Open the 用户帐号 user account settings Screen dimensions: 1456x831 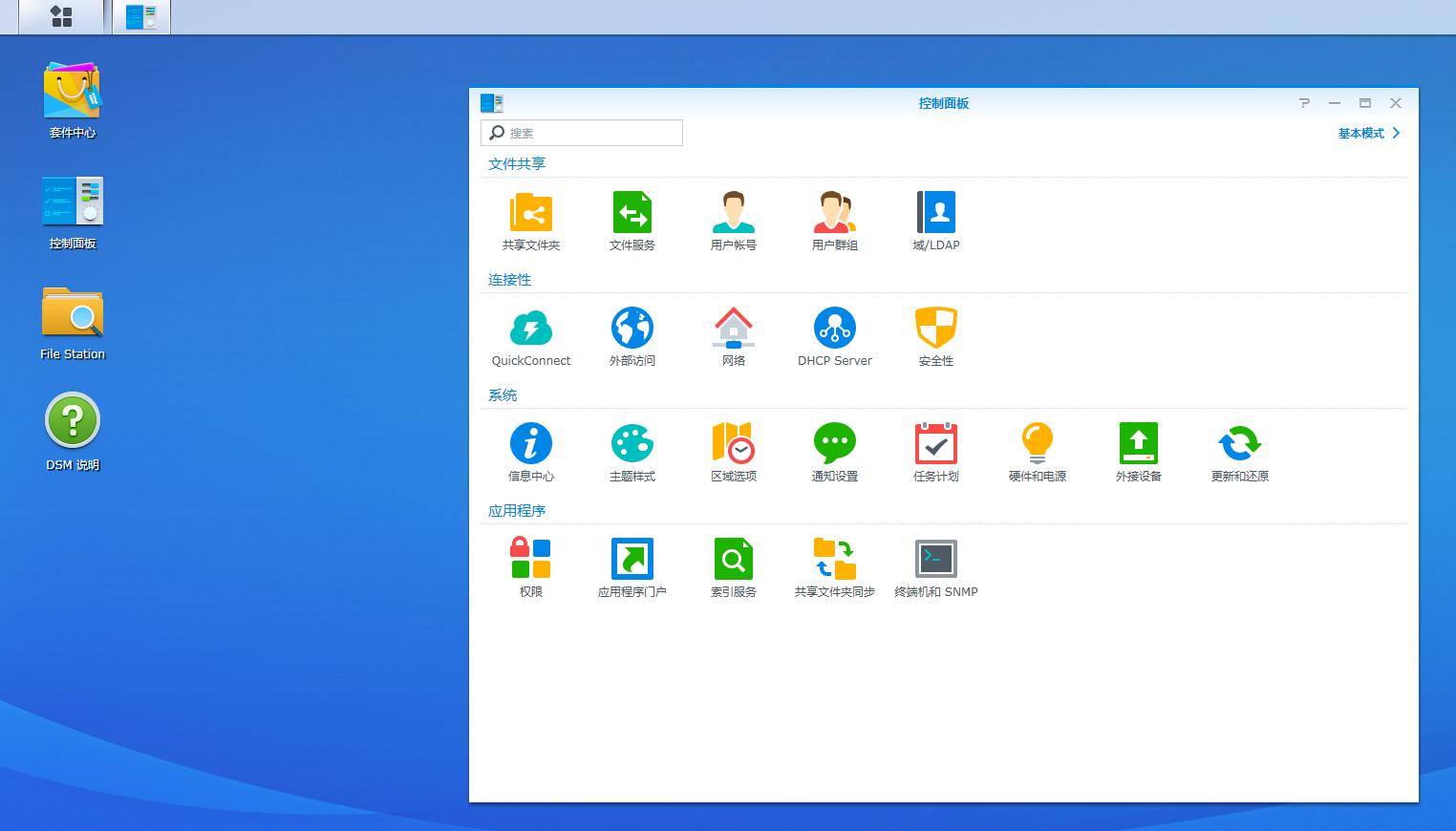pos(733,213)
